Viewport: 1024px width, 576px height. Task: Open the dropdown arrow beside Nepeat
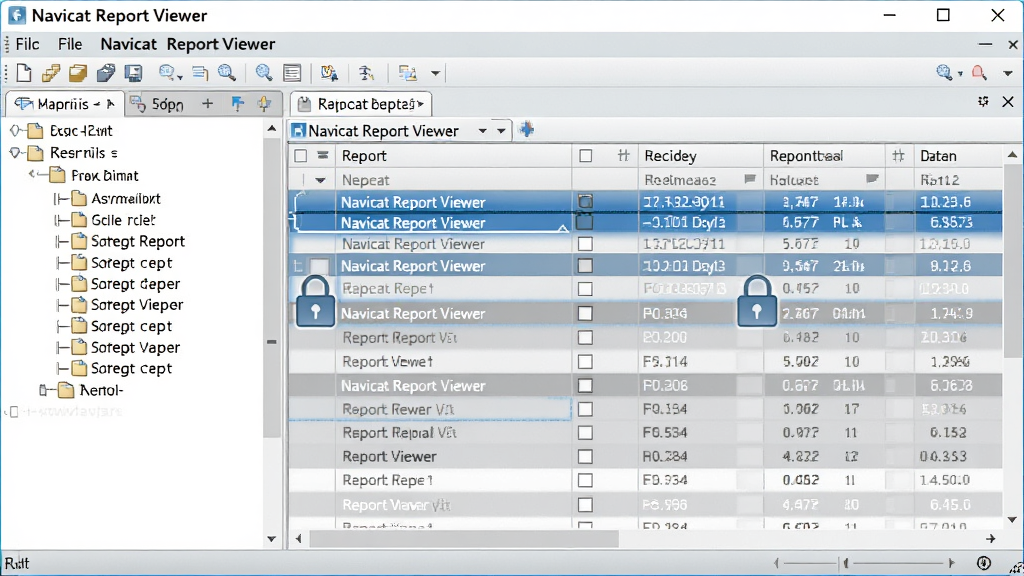click(x=320, y=180)
